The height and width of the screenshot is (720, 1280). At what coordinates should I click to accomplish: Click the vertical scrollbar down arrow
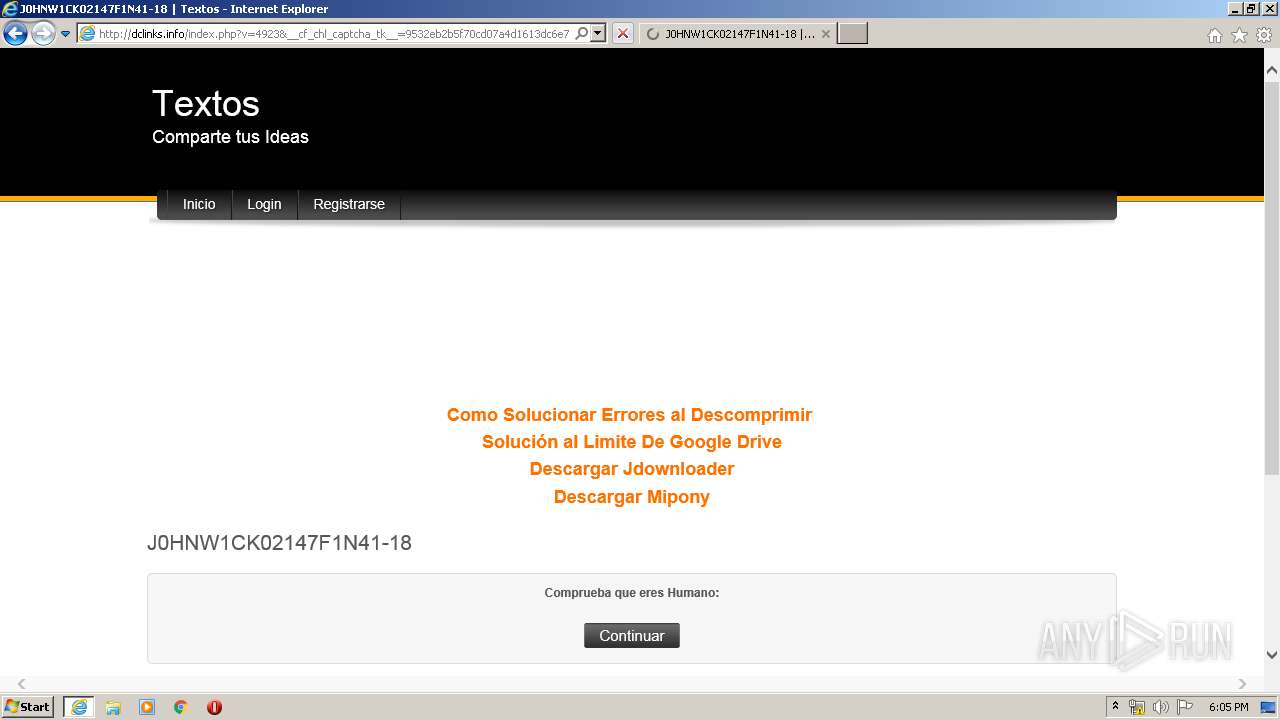click(x=1272, y=655)
